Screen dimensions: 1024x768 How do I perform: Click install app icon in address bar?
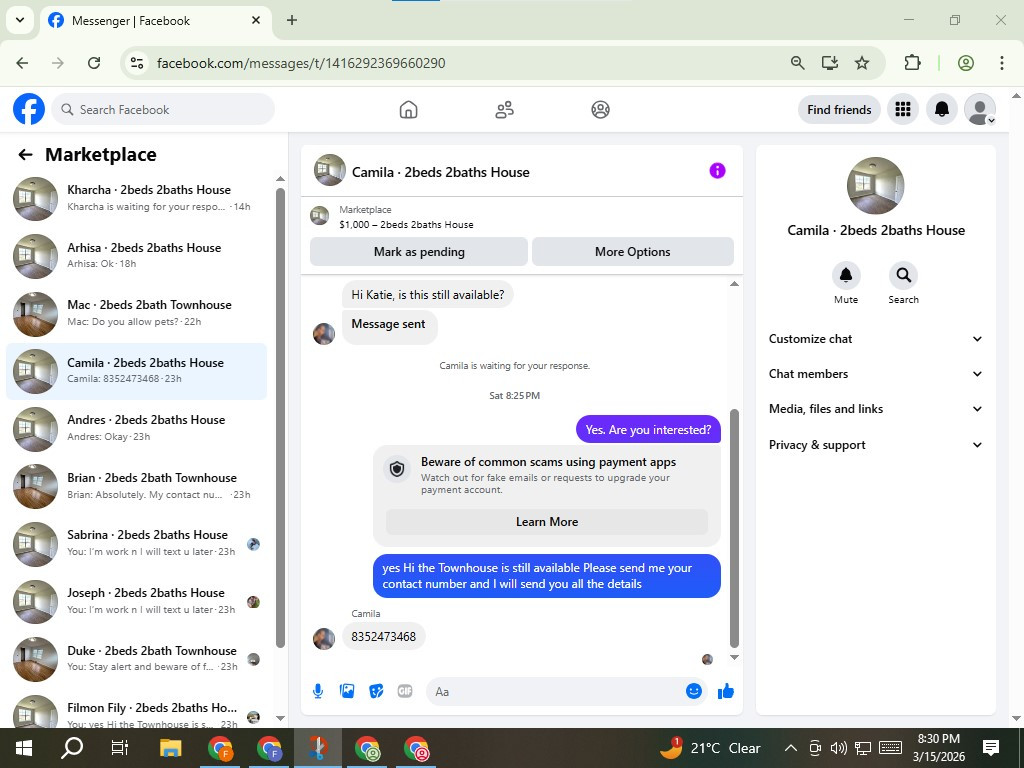pos(829,63)
